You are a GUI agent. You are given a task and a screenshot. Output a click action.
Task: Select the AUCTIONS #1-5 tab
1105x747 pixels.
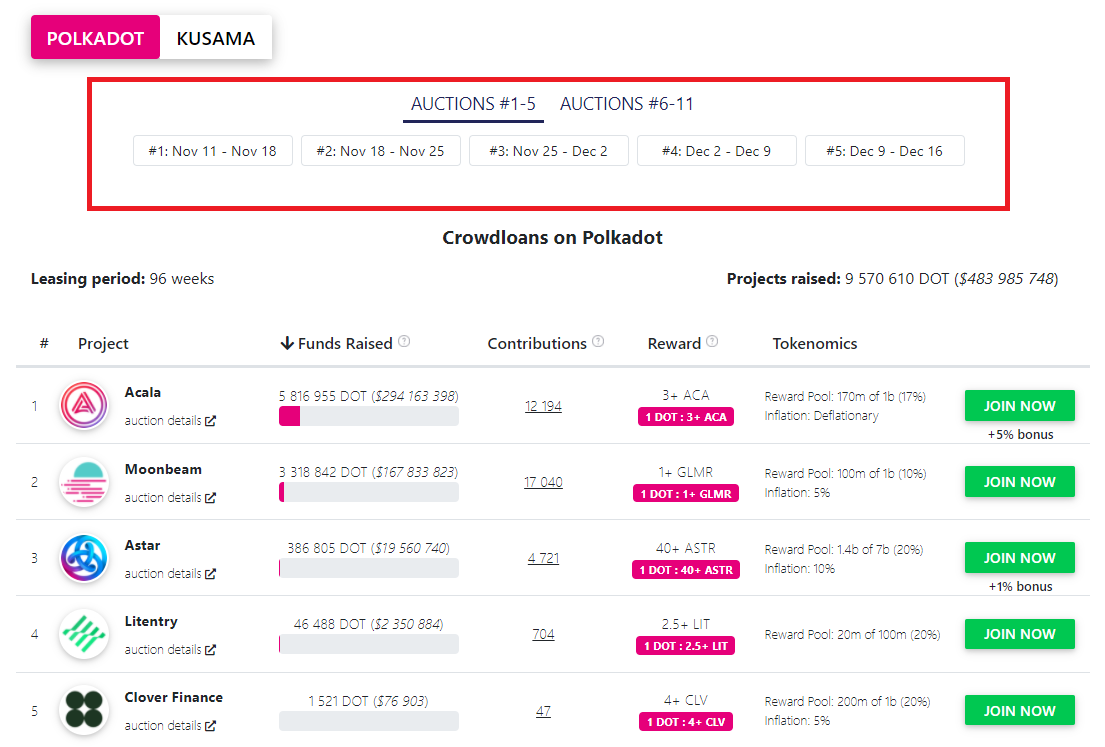coord(473,104)
